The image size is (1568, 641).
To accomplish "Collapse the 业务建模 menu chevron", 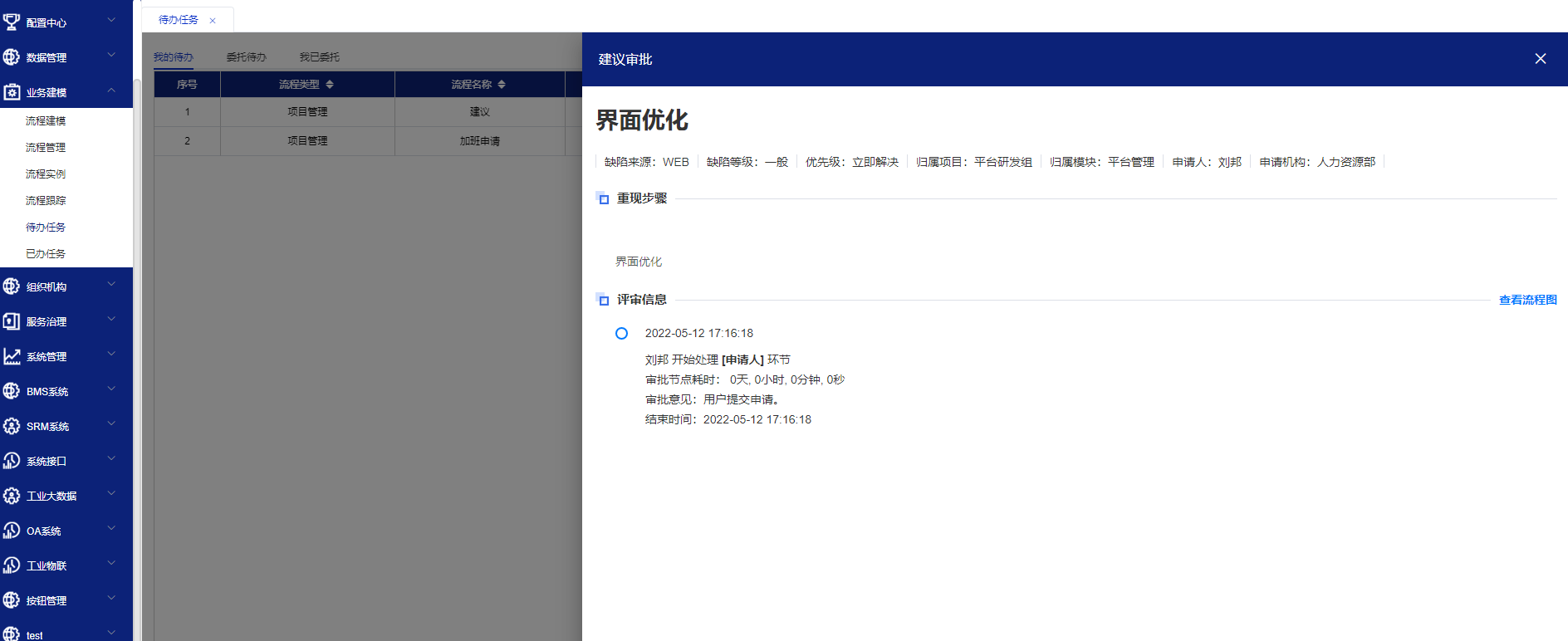I will [x=111, y=91].
